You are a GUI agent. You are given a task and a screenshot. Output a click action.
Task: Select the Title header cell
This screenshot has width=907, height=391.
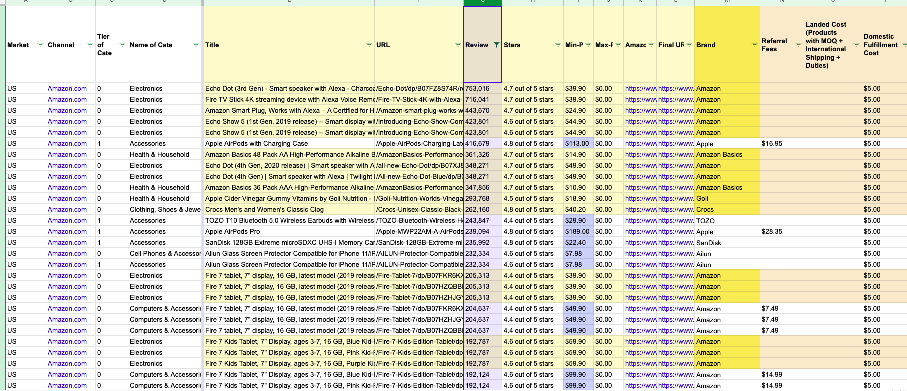click(289, 45)
